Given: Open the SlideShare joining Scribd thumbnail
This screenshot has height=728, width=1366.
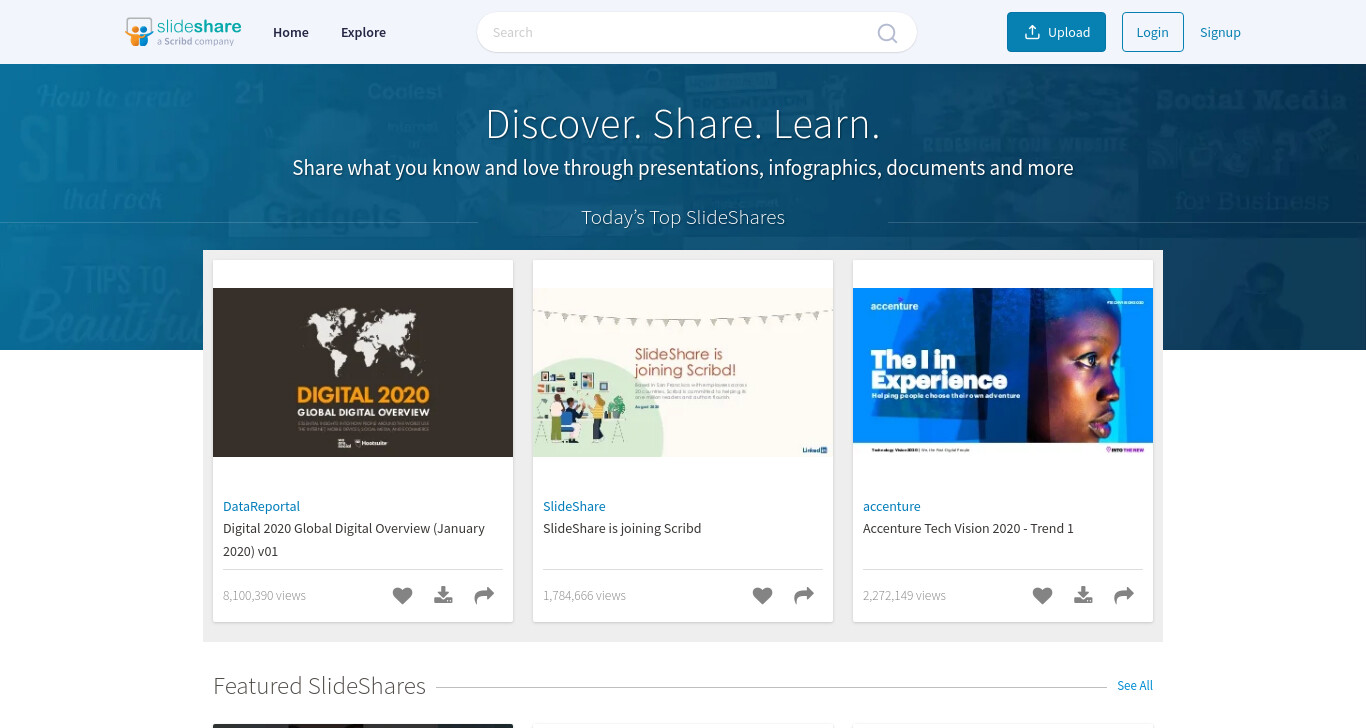Looking at the screenshot, I should pos(683,372).
